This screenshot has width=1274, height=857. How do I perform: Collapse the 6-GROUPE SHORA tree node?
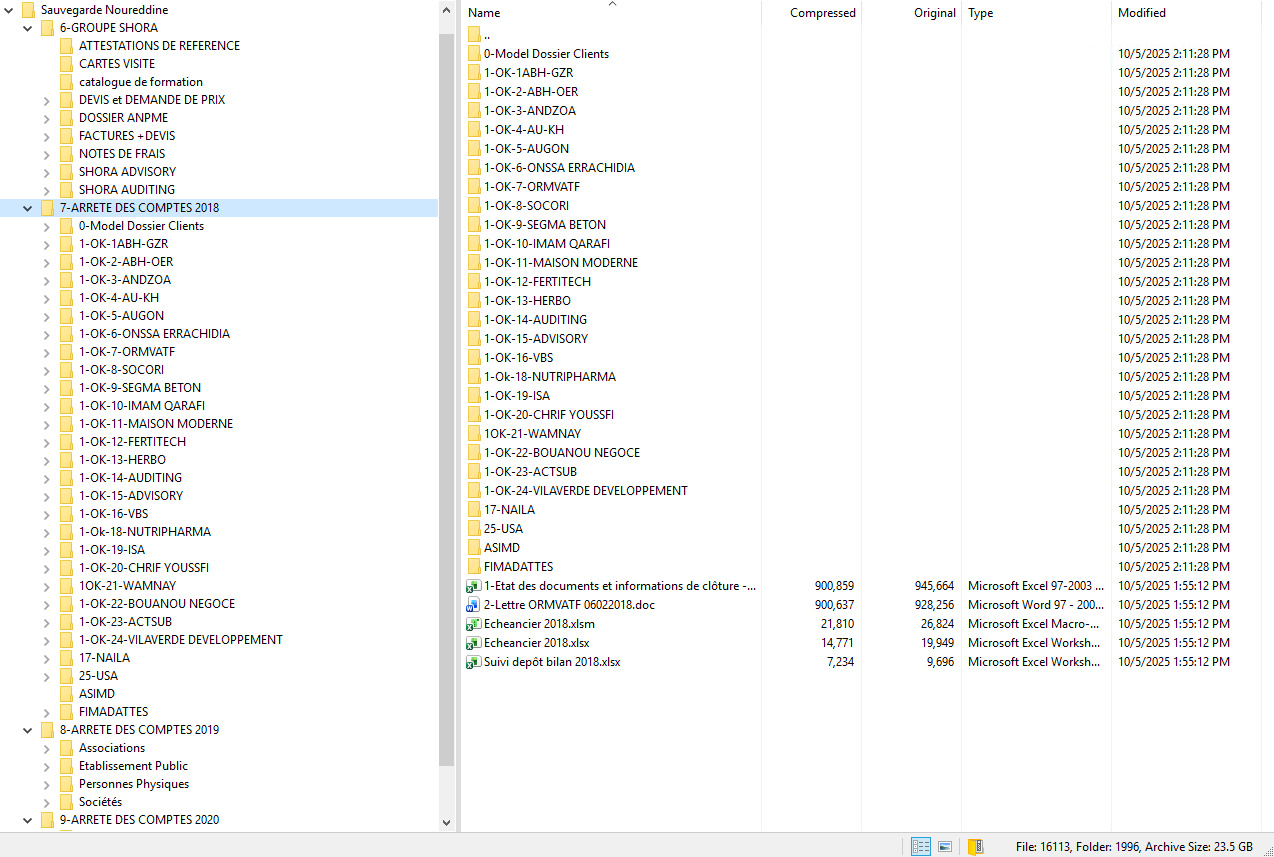pos(28,28)
